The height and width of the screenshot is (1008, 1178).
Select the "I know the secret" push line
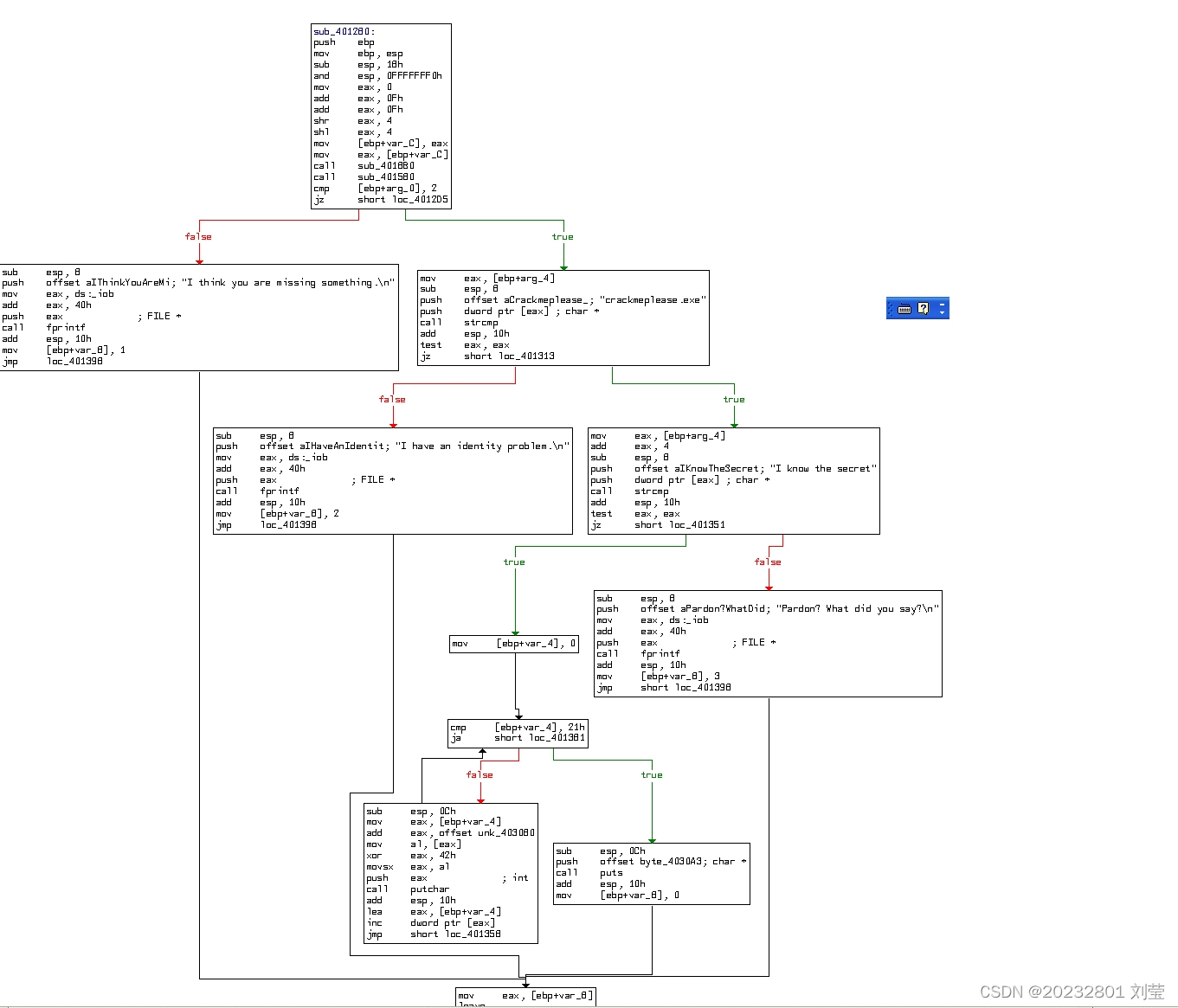coord(734,468)
